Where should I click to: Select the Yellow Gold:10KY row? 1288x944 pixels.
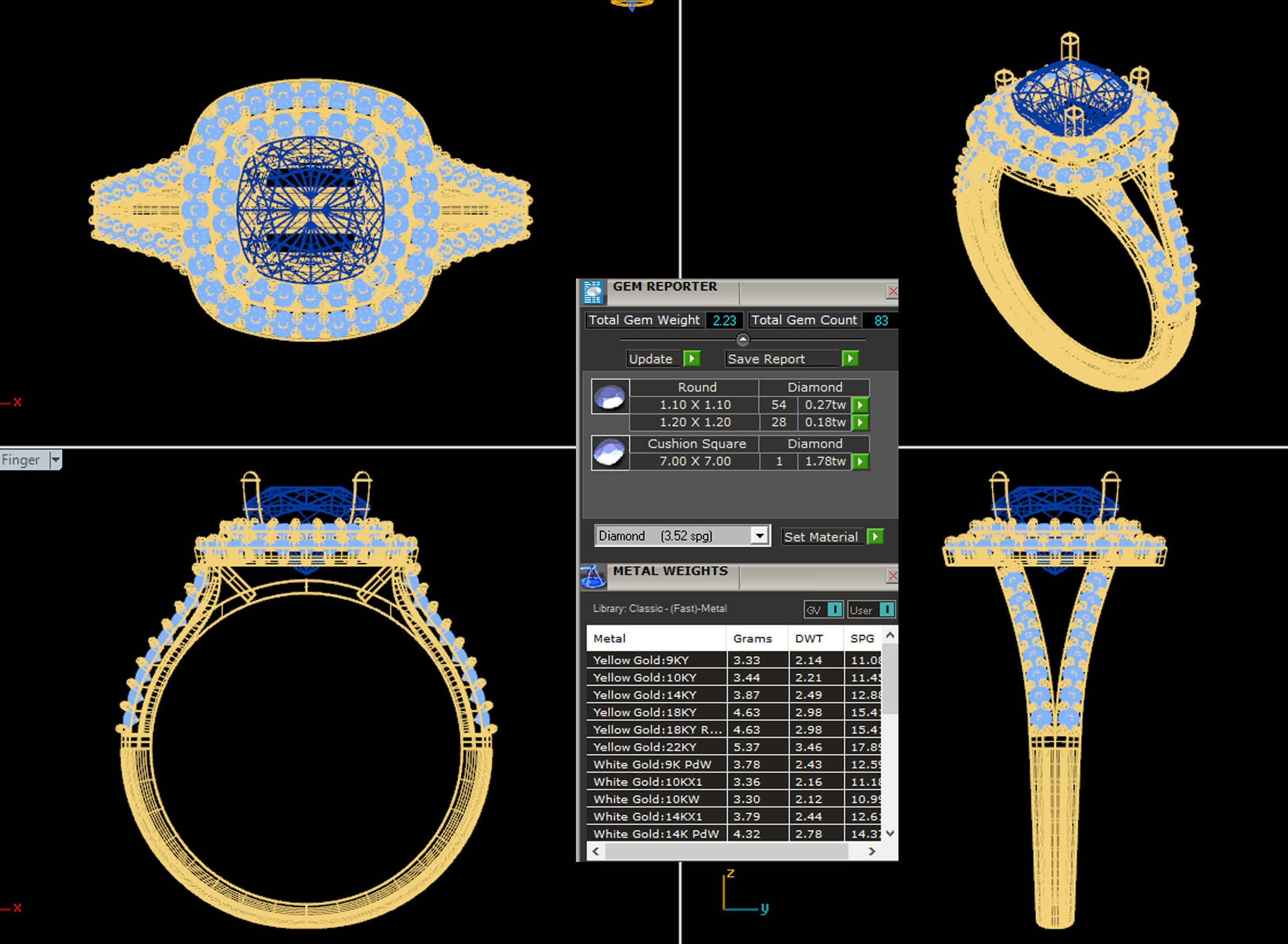734,677
